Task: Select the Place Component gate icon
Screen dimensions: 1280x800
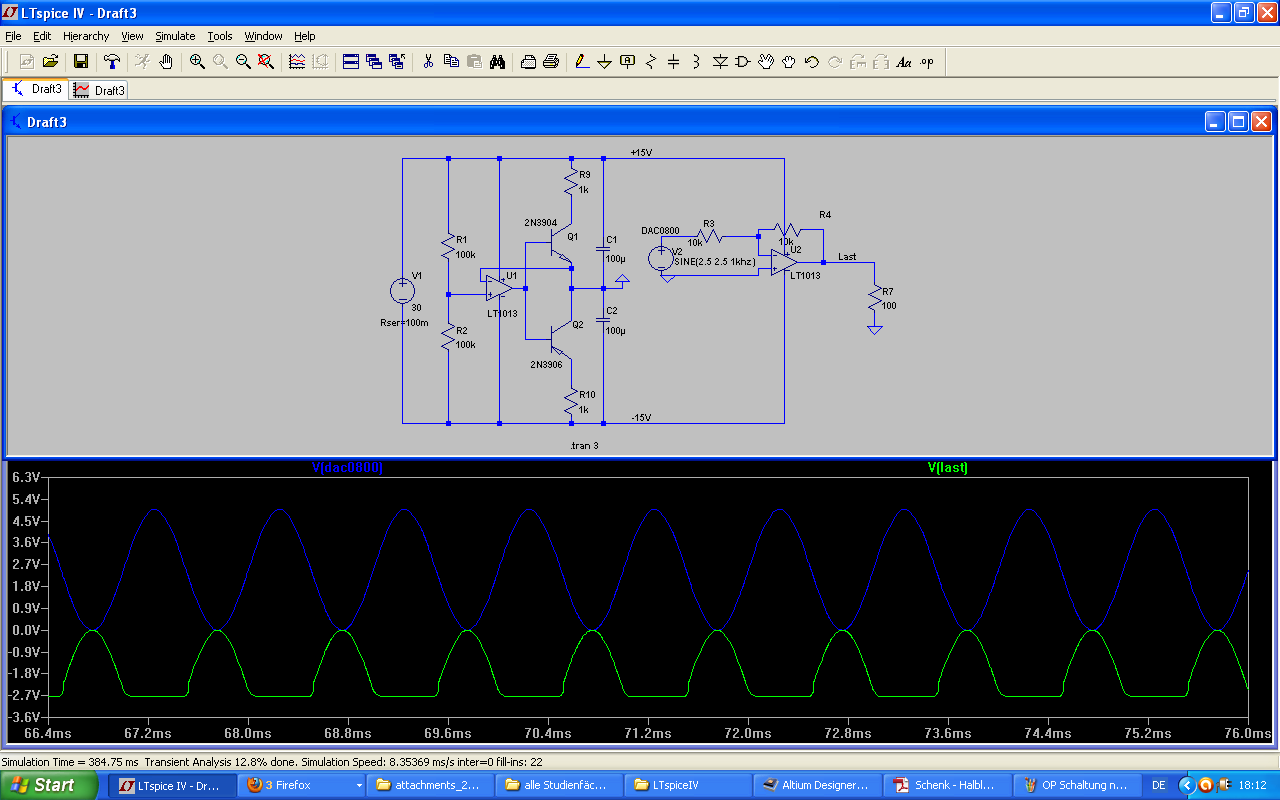Action: click(x=743, y=62)
